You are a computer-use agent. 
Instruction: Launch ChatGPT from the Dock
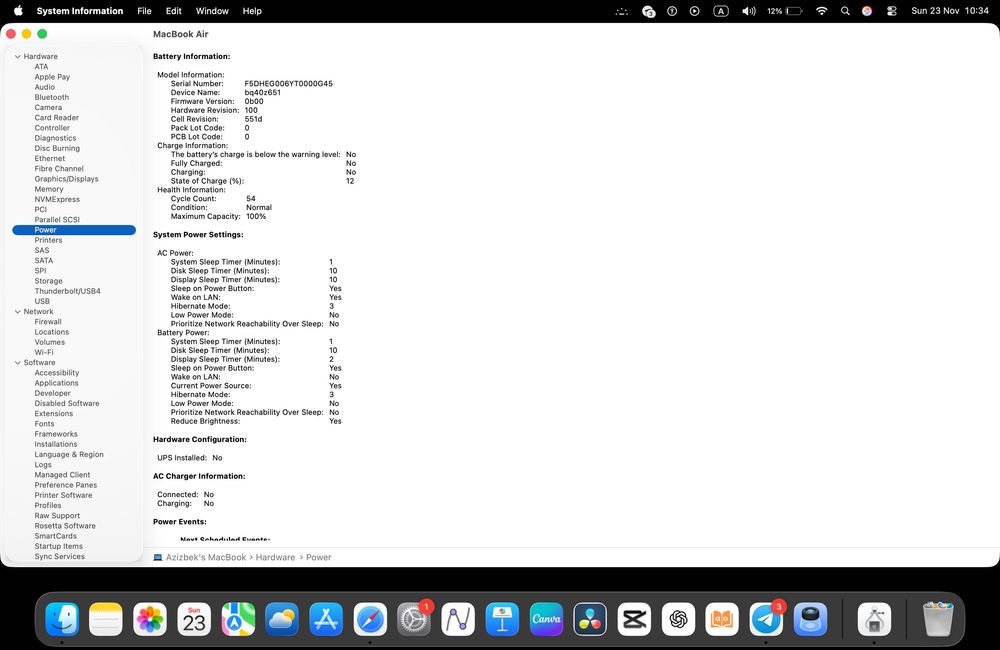678,619
